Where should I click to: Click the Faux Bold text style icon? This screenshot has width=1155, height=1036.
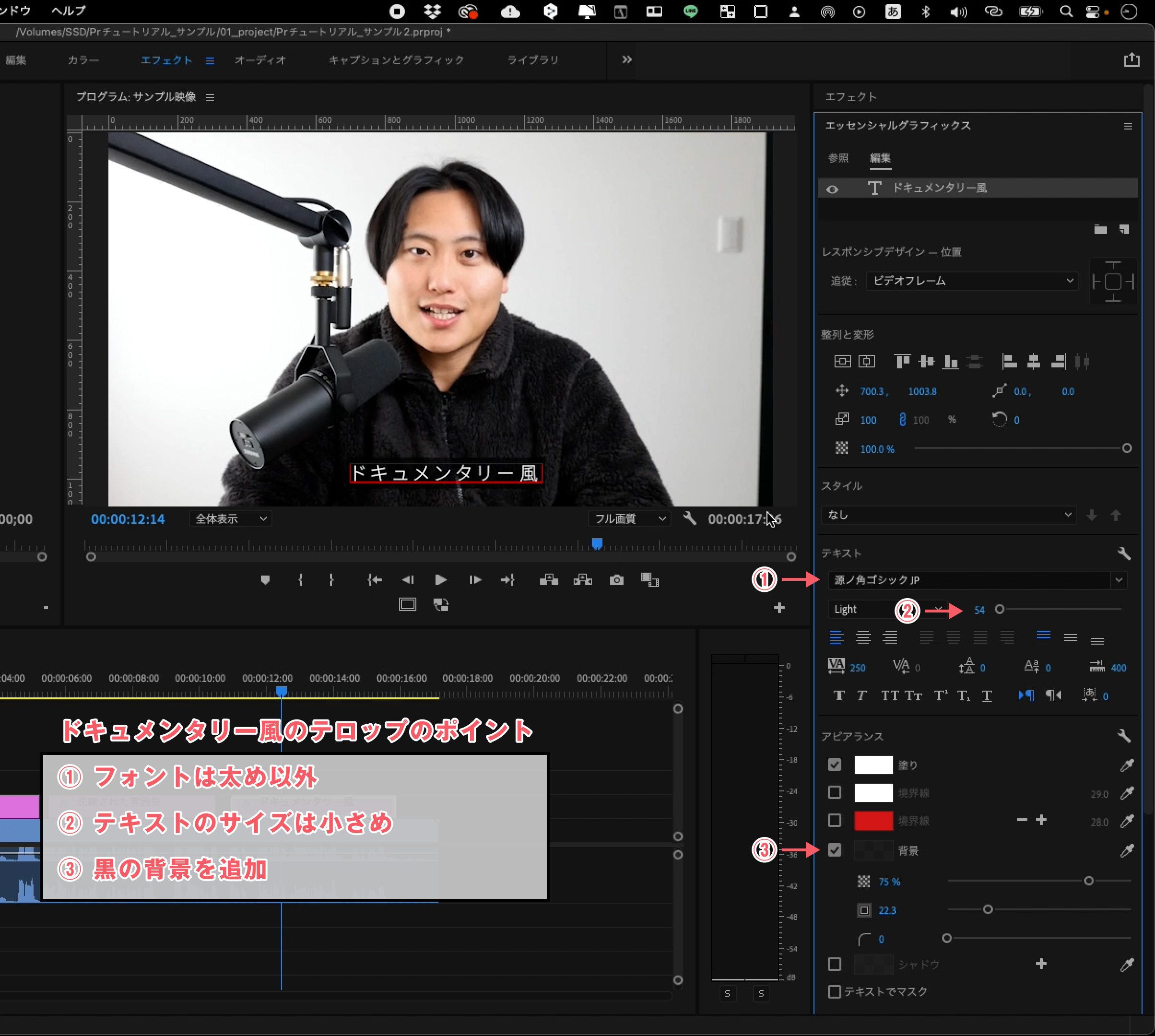point(838,695)
